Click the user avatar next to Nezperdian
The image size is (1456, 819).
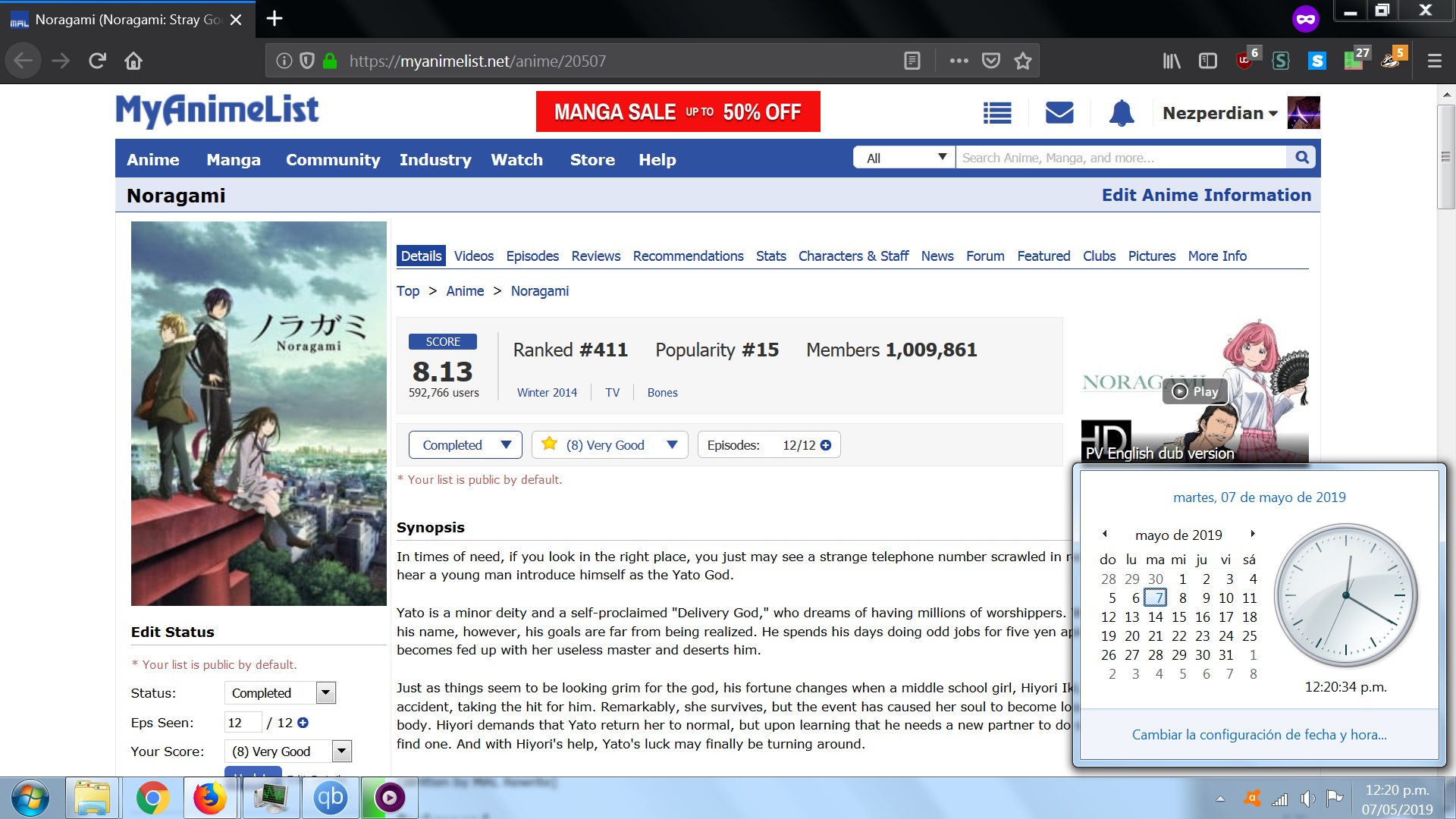click(1304, 113)
